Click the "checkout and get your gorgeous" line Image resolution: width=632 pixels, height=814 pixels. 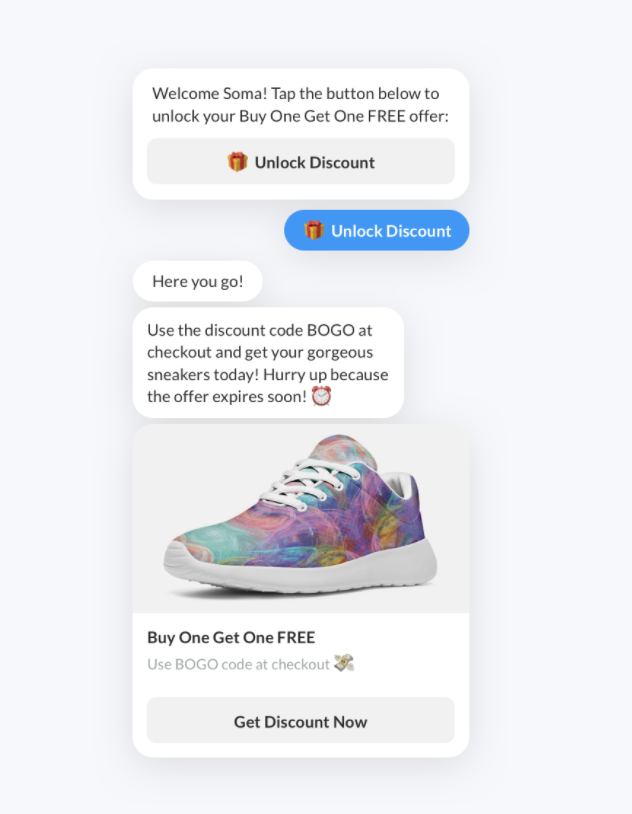tap(260, 352)
